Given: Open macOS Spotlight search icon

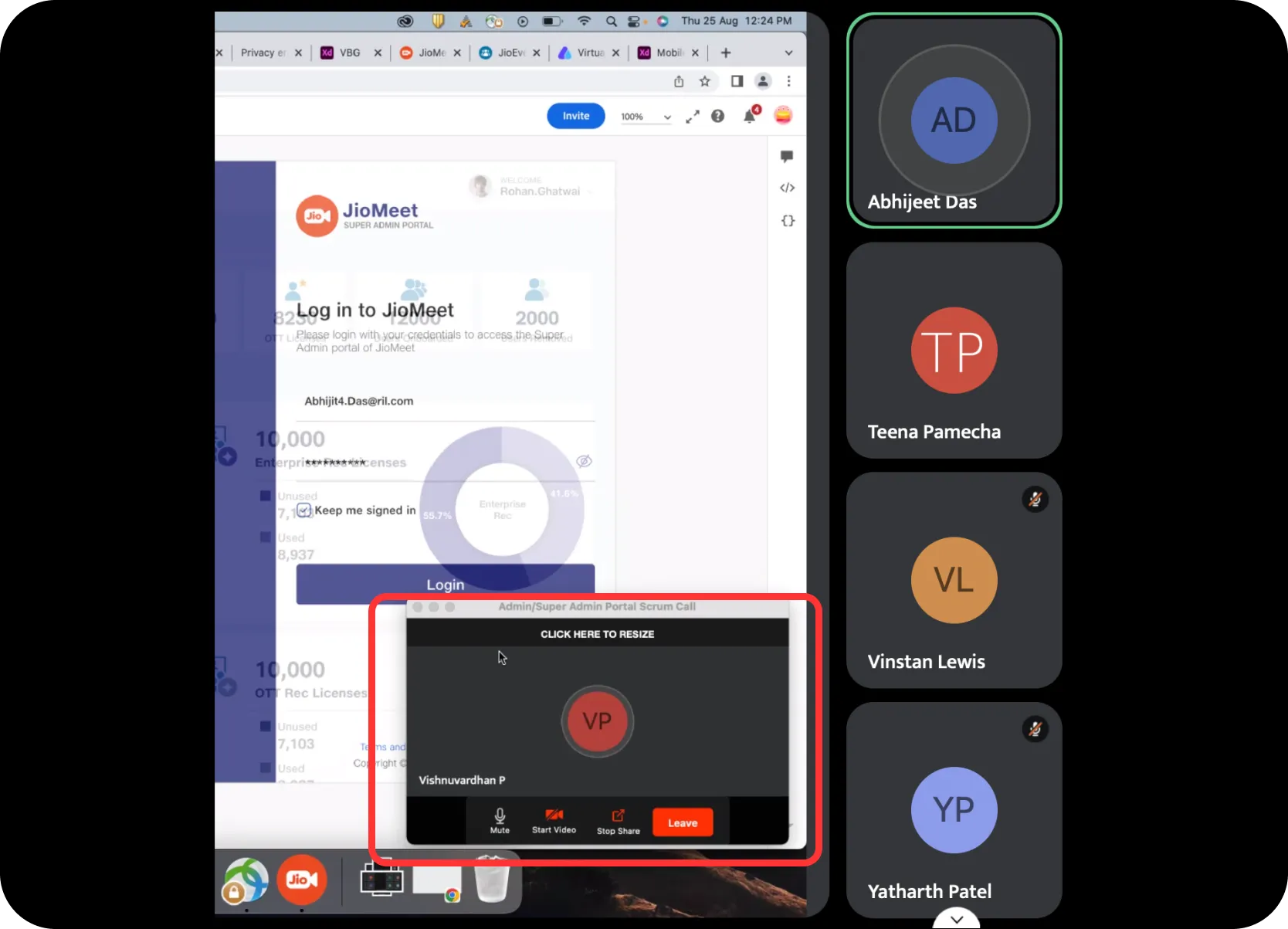Looking at the screenshot, I should pyautogui.click(x=612, y=22).
